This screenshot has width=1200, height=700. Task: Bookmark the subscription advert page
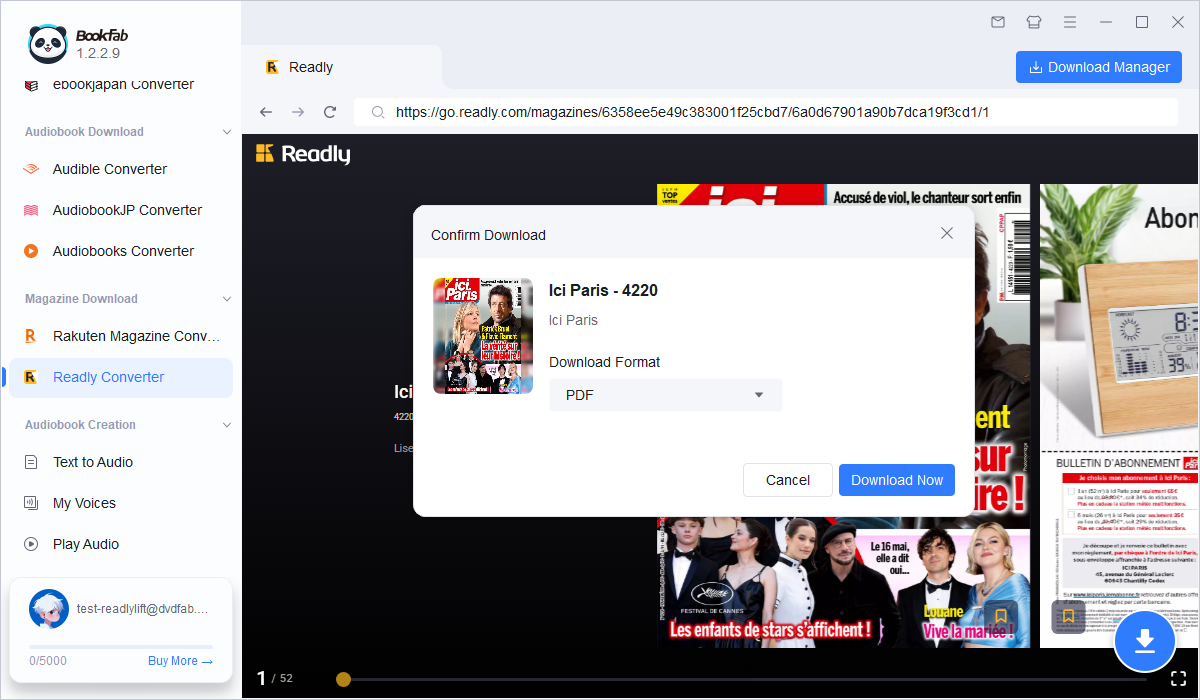1068,617
